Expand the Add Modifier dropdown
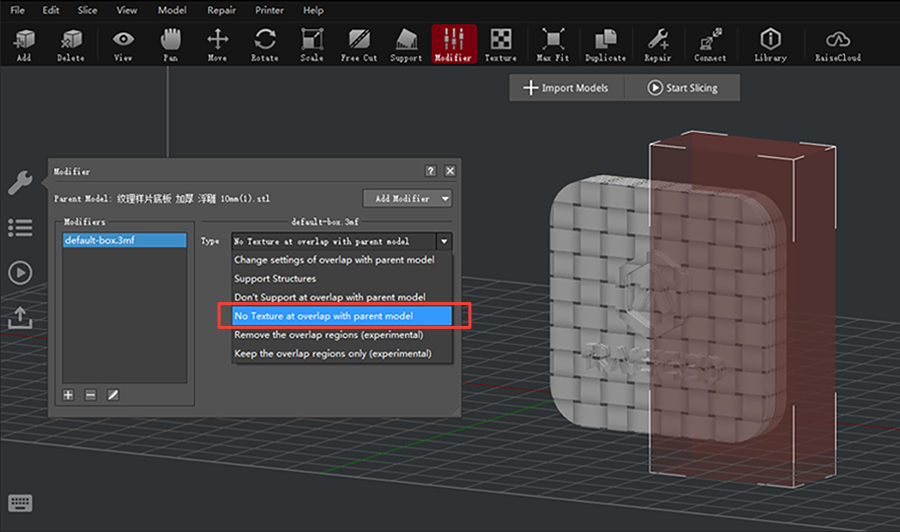Viewport: 900px width, 532px height. pyautogui.click(x=408, y=199)
